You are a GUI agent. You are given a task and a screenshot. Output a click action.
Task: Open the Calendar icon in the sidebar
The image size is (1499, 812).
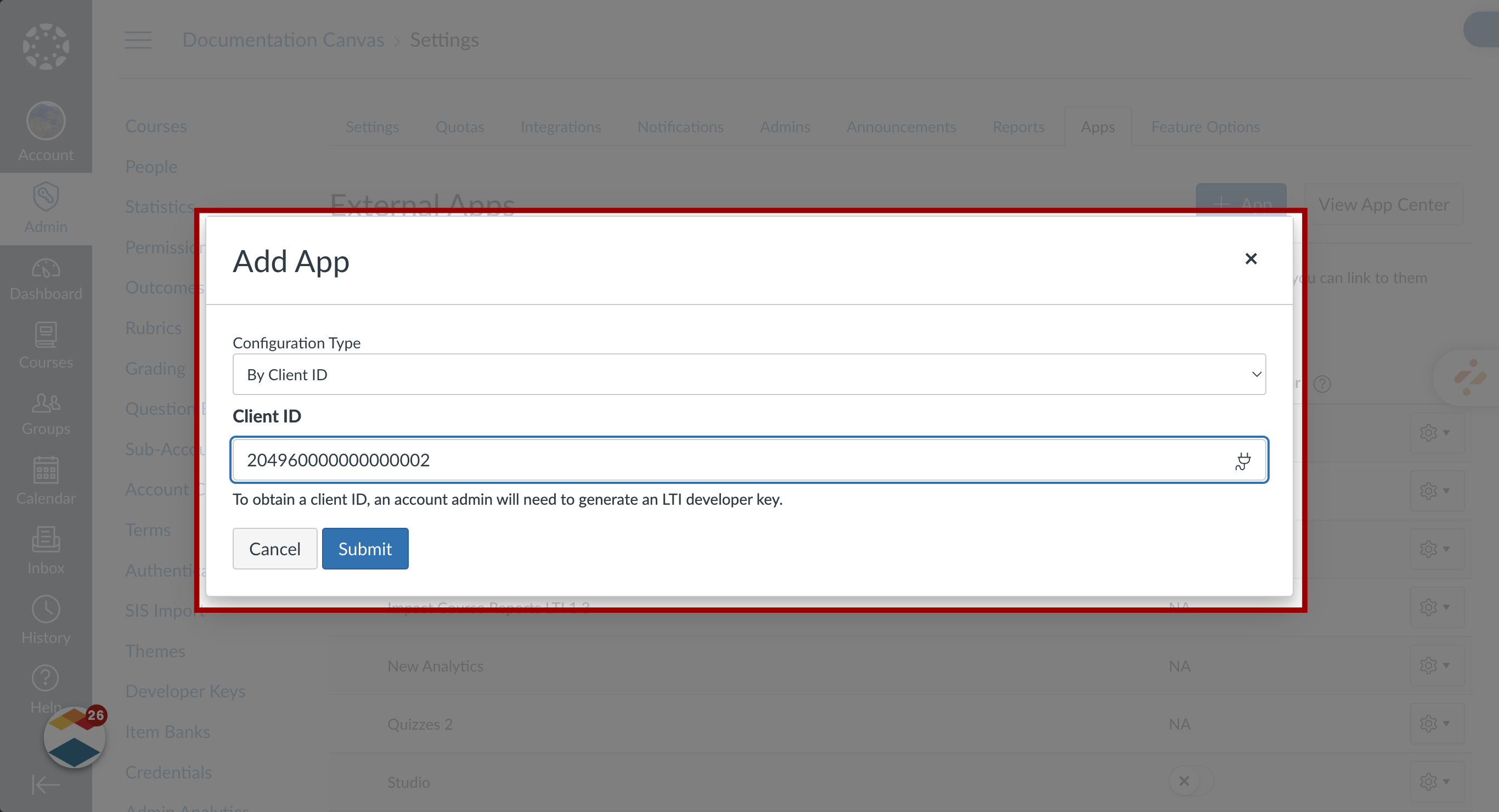[46, 480]
